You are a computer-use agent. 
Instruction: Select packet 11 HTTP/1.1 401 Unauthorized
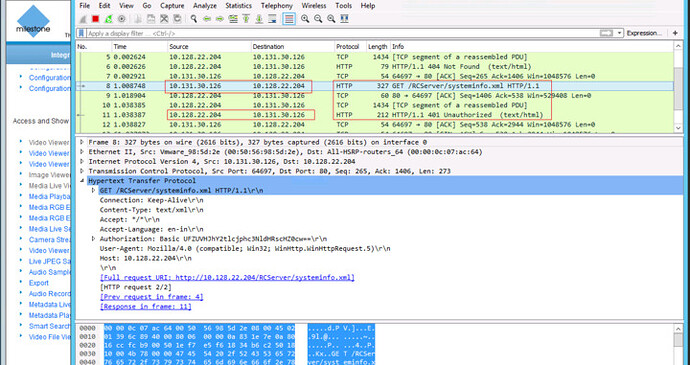pos(374,115)
